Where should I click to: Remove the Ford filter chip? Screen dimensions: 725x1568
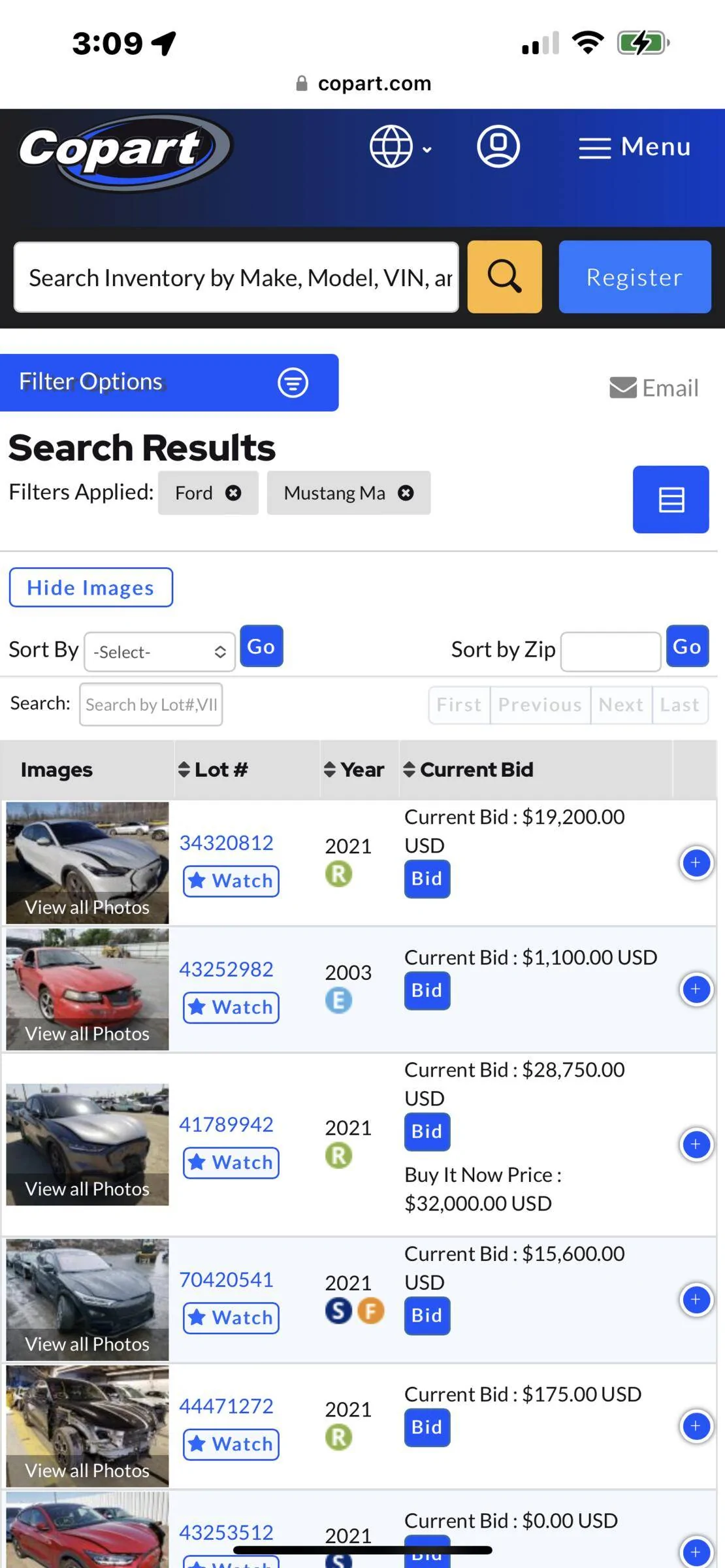click(x=233, y=493)
